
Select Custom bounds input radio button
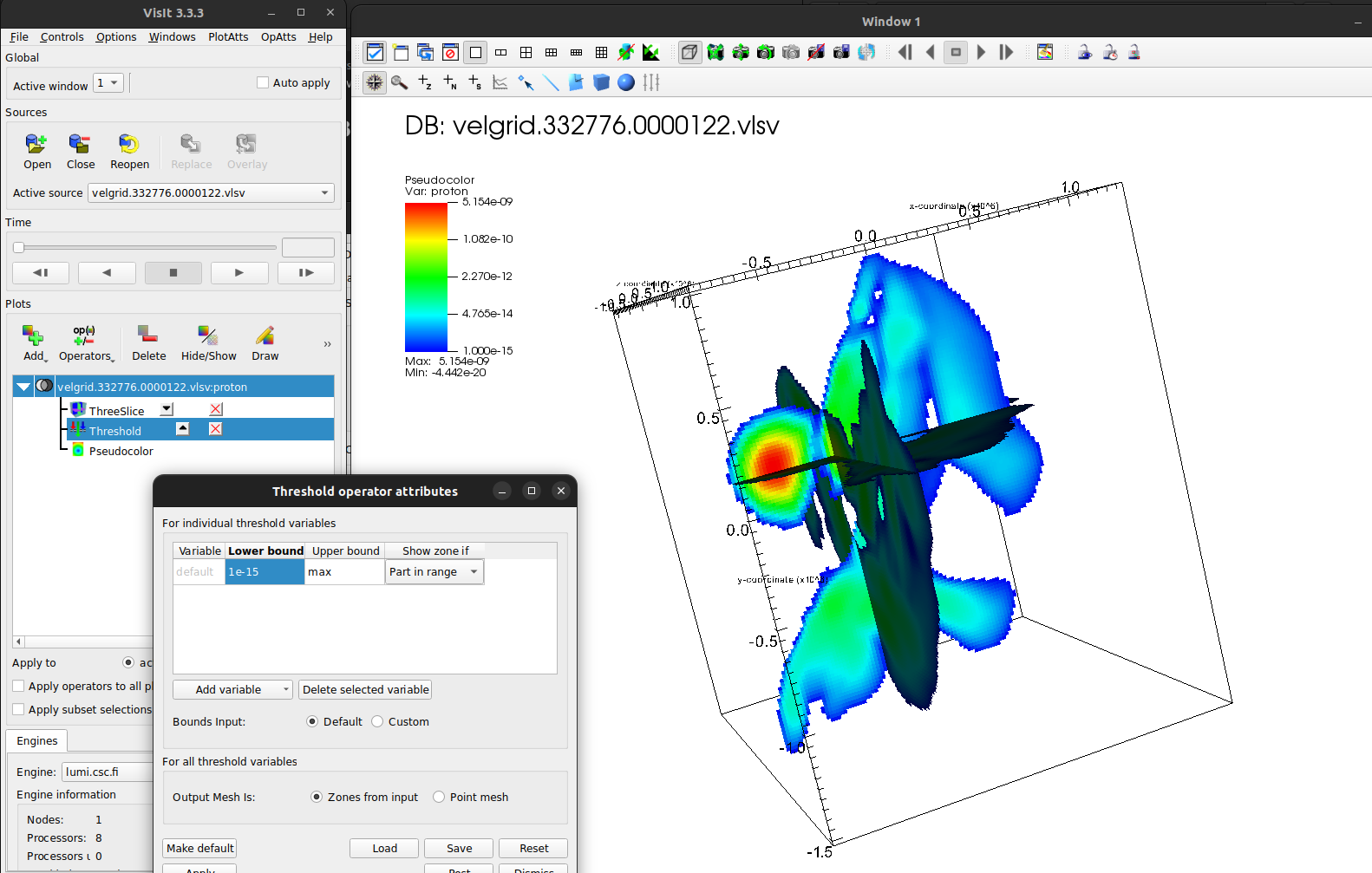pos(377,721)
